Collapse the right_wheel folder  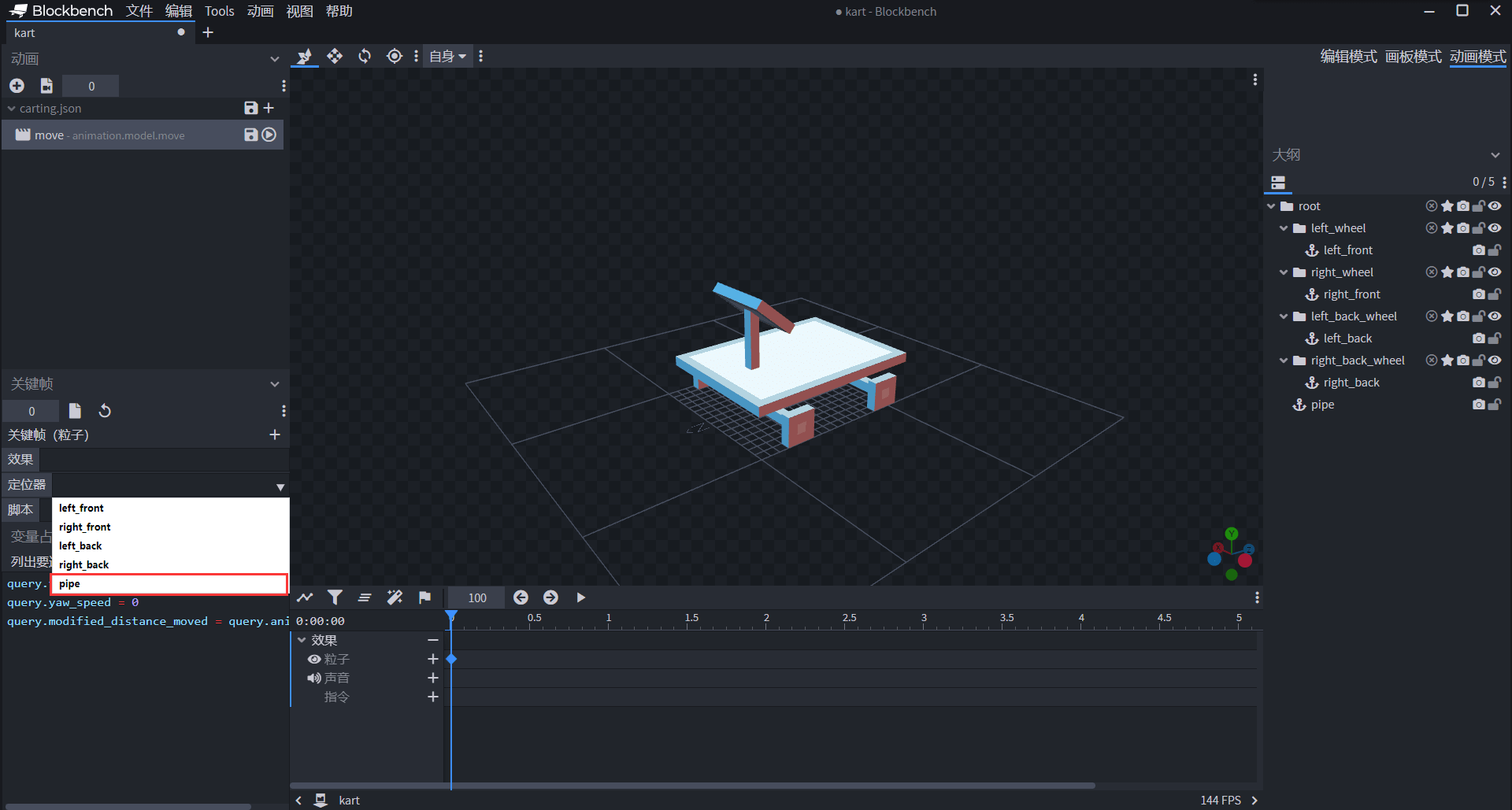point(1284,272)
